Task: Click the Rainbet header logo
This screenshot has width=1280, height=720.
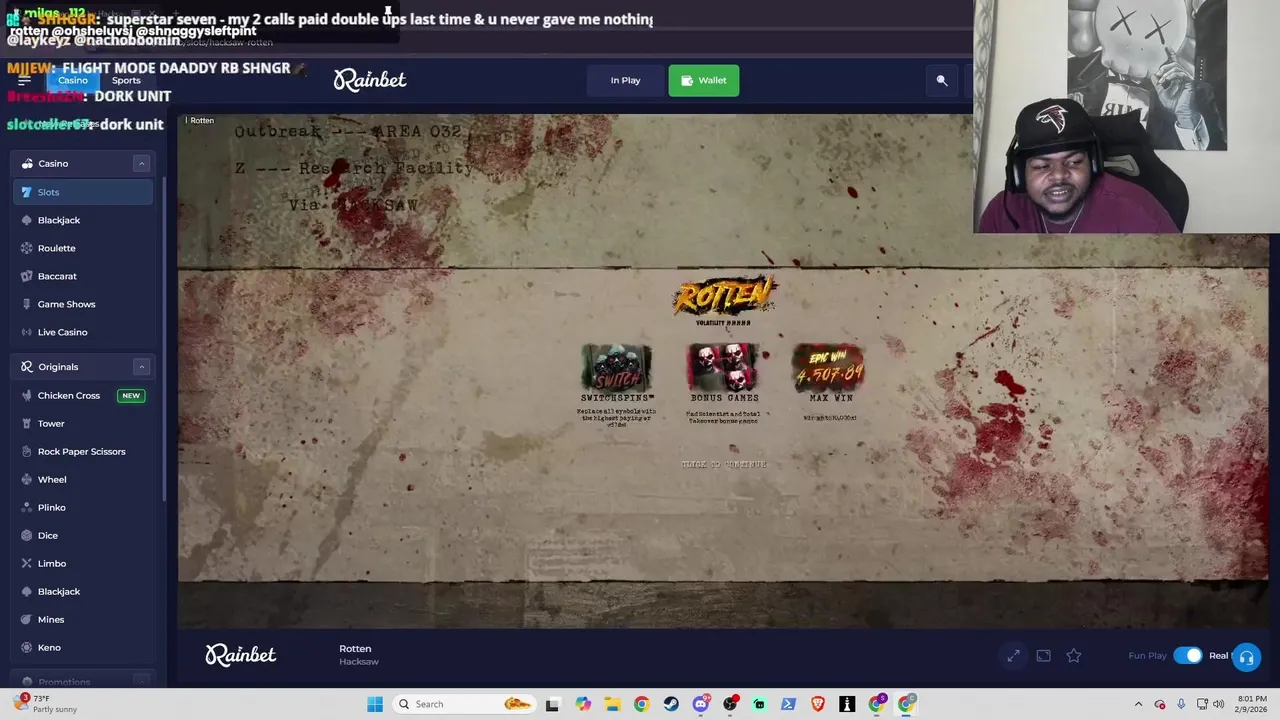Action: pos(370,80)
